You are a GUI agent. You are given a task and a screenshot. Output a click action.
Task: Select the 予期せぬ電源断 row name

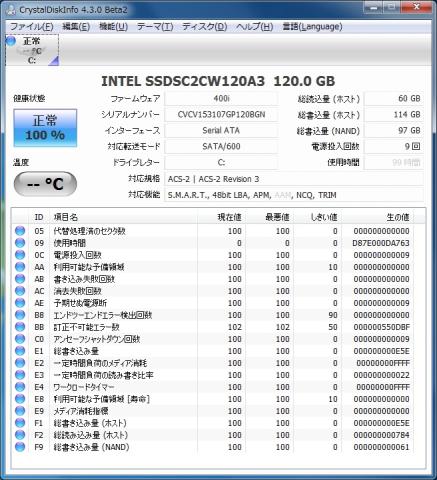[x=80, y=303]
